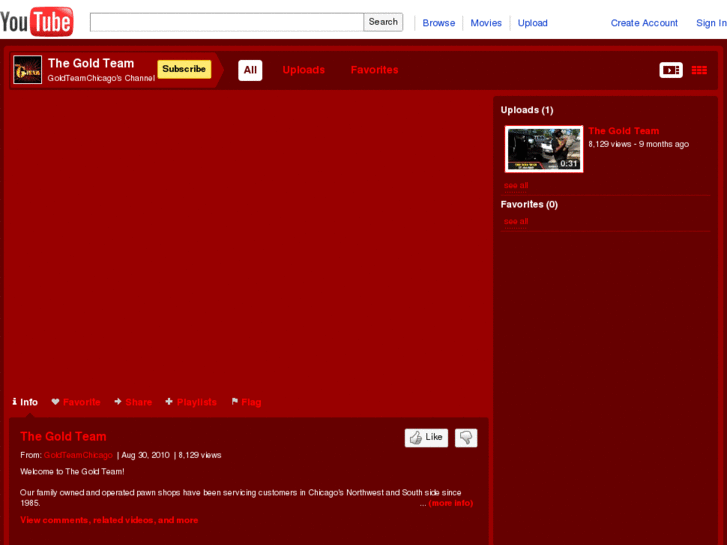
Task: Click the Uploads (1) heading
Action: pos(527,110)
